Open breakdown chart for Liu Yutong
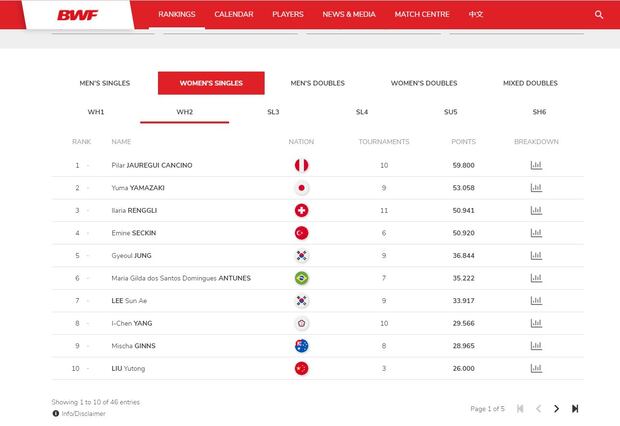 tap(536, 368)
